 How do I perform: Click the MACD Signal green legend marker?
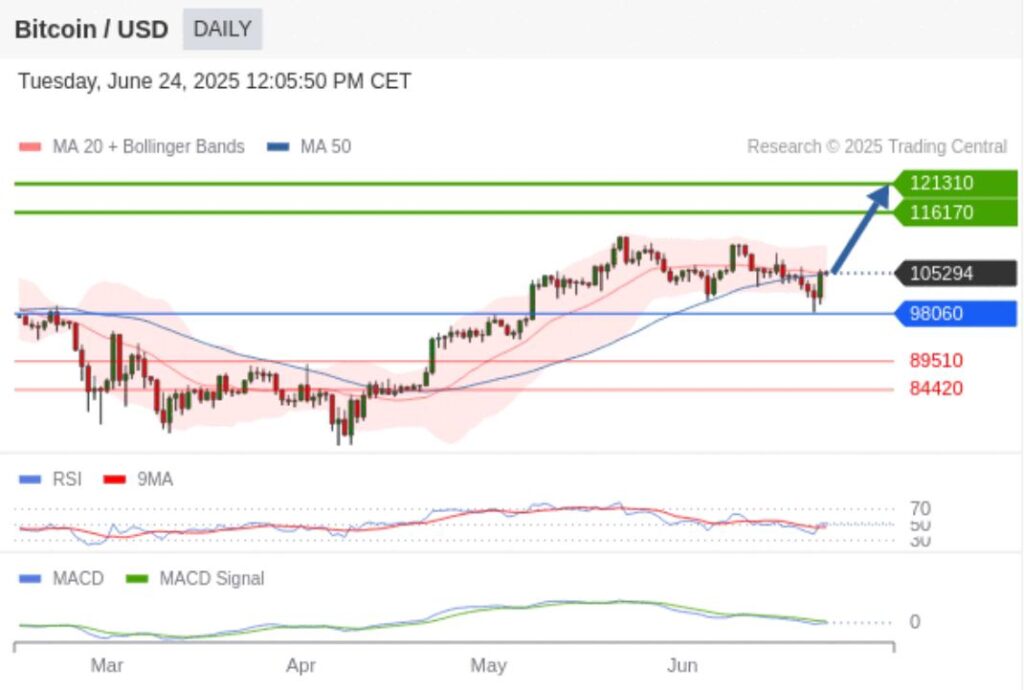click(137, 579)
